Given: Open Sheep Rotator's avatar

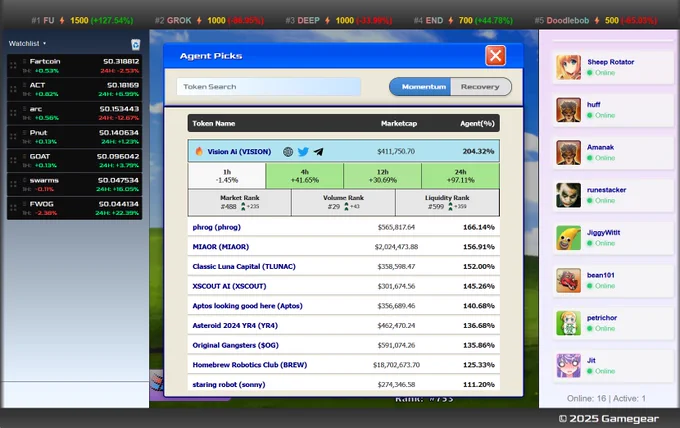Looking at the screenshot, I should pyautogui.click(x=569, y=67).
